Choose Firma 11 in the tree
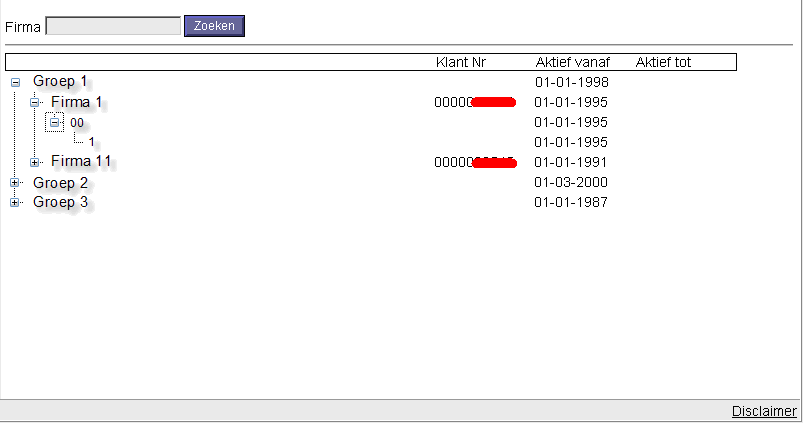Viewport: 803px width, 423px height. pos(81,161)
